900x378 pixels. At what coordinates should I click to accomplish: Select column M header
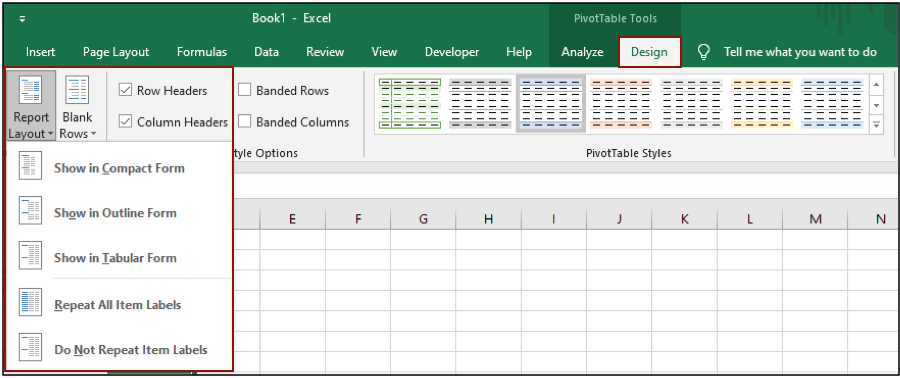tap(815, 219)
